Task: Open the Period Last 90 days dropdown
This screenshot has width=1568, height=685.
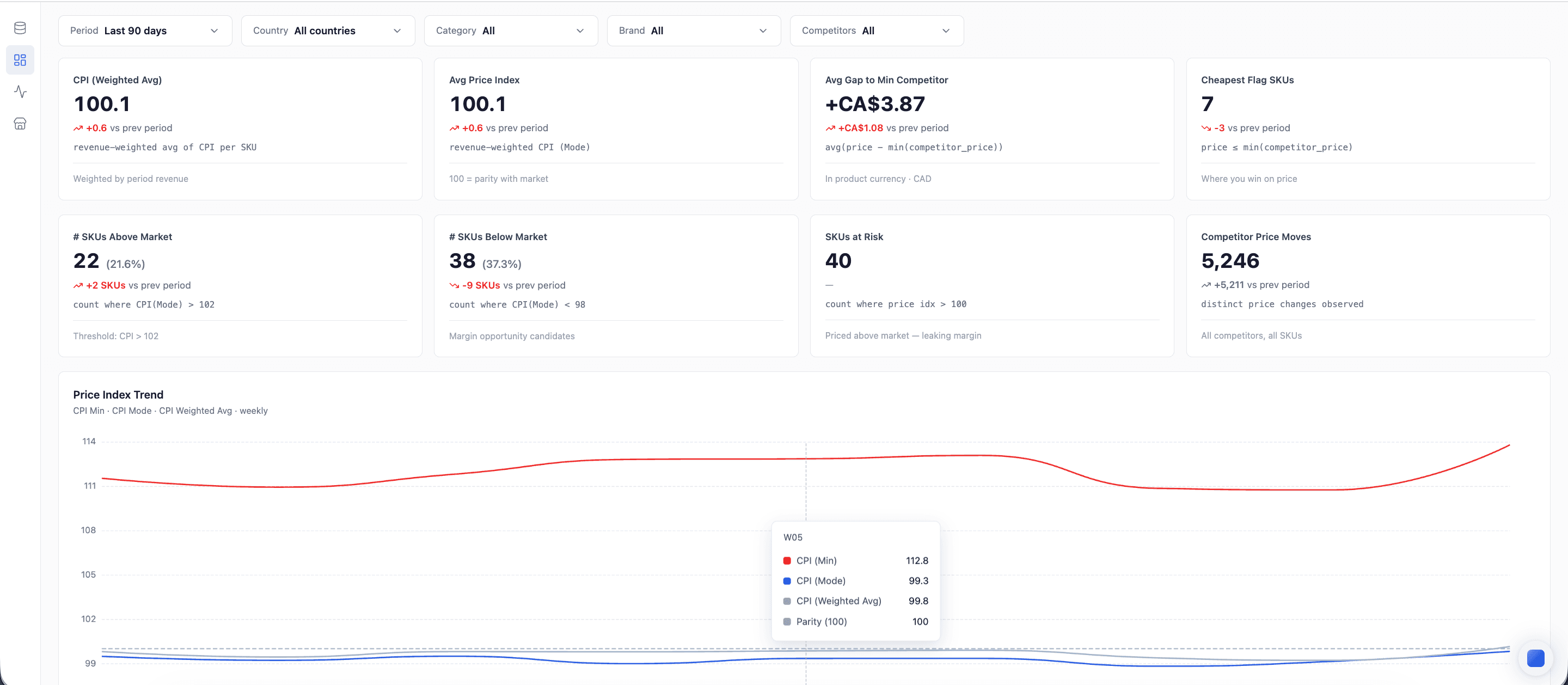Action: tap(145, 30)
